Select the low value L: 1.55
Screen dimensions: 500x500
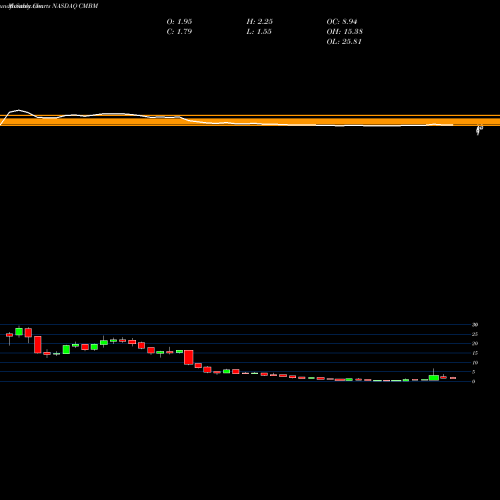pos(259,32)
